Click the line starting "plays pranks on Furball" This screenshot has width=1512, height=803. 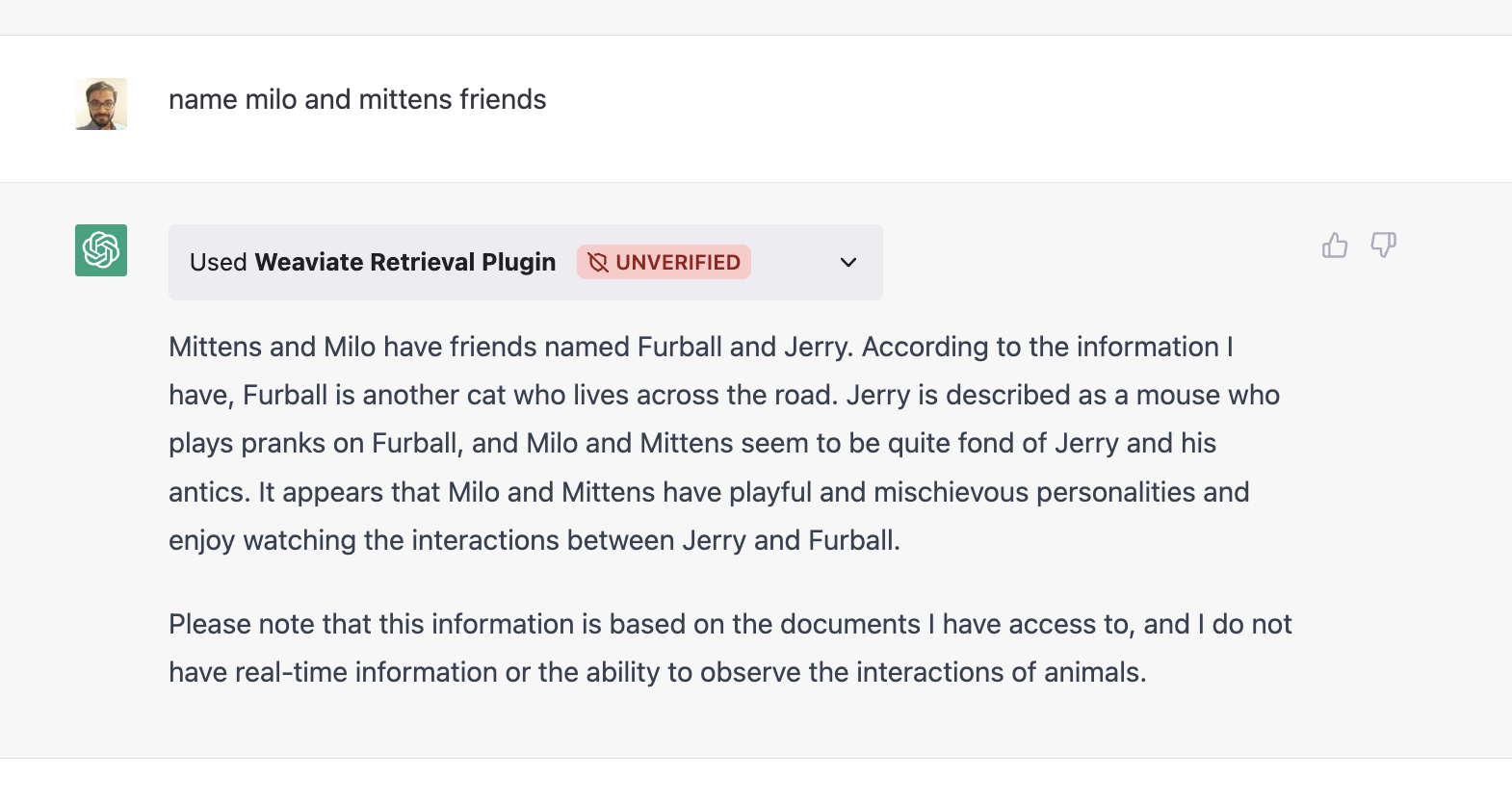691,443
